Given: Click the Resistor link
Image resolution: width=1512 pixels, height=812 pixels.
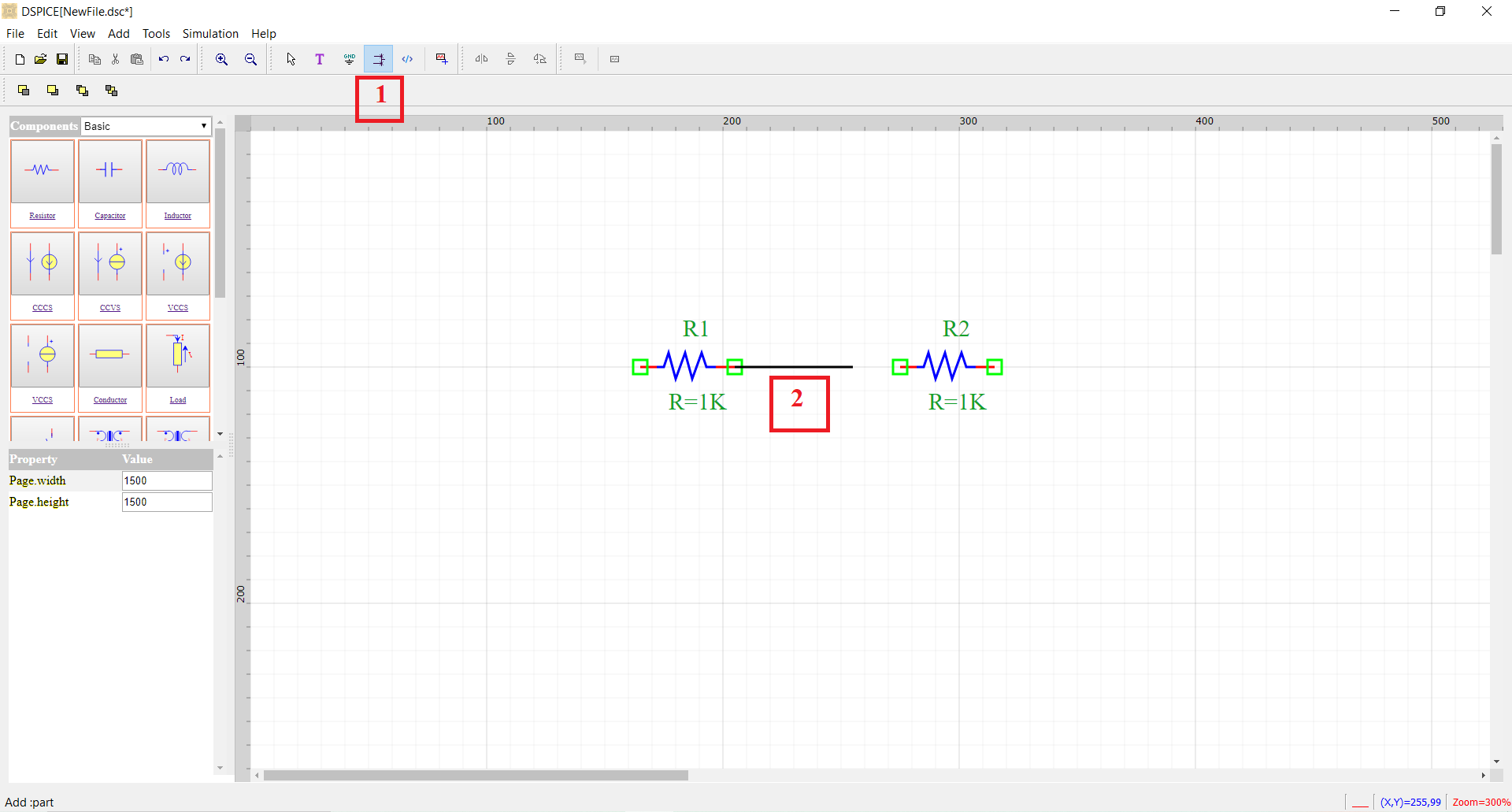Looking at the screenshot, I should 43,216.
